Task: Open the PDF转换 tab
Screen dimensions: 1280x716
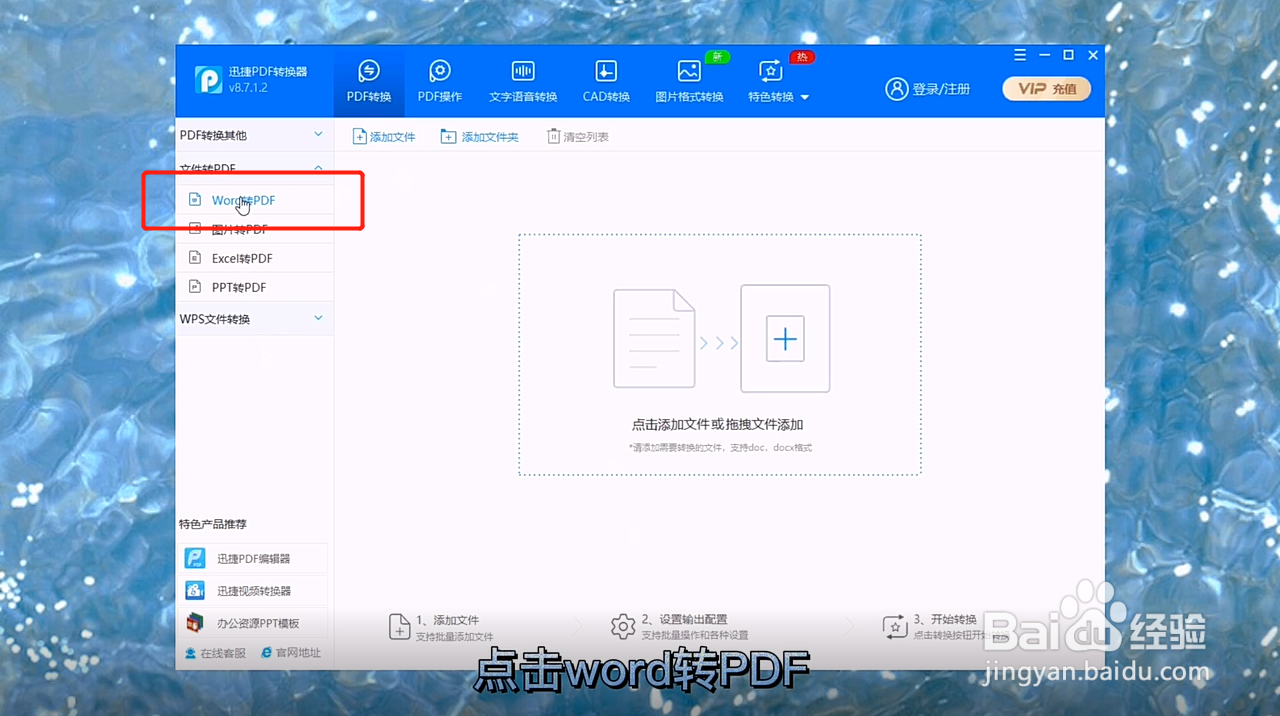Action: tap(368, 81)
